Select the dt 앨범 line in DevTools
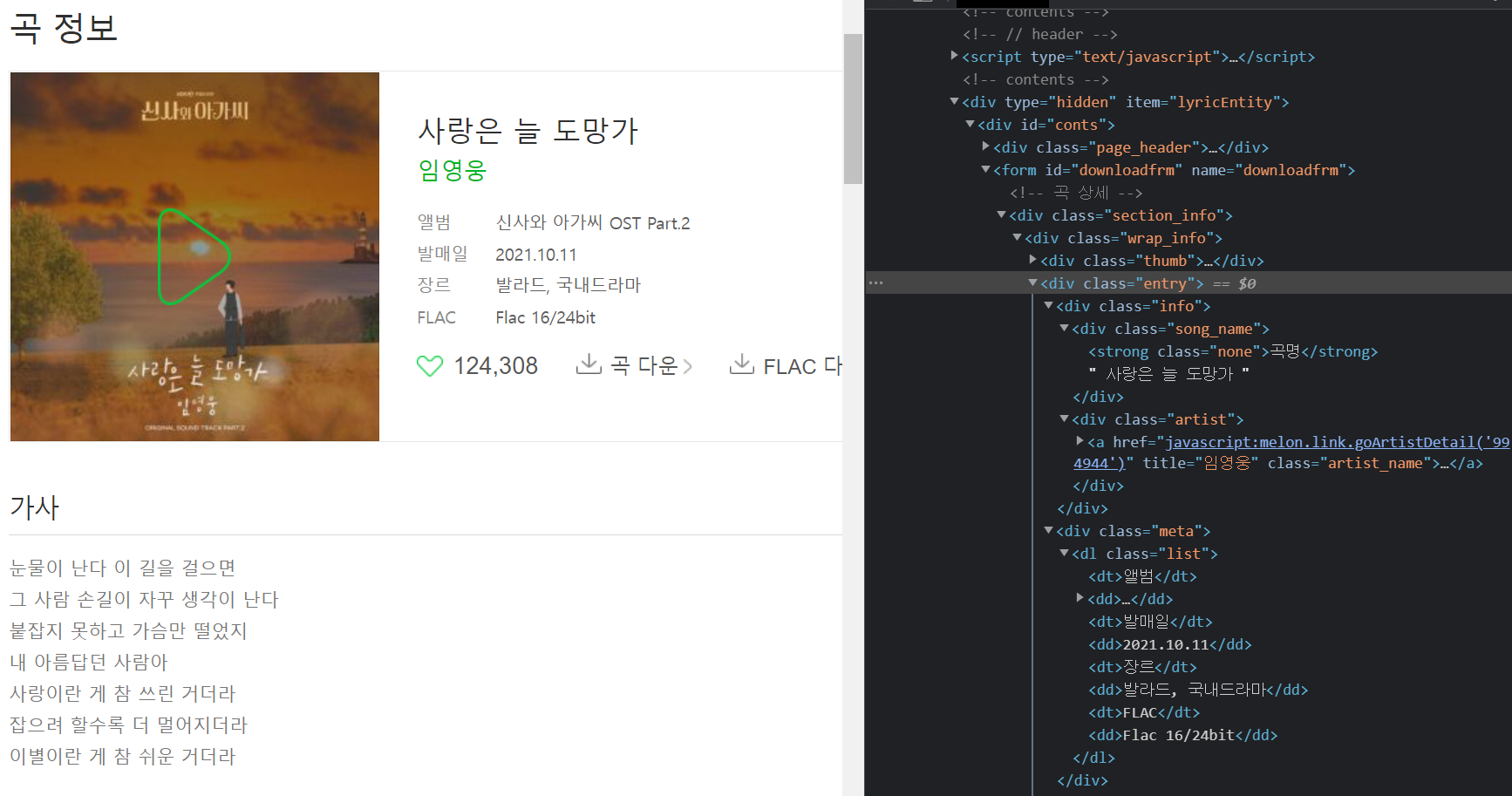 point(1142,576)
